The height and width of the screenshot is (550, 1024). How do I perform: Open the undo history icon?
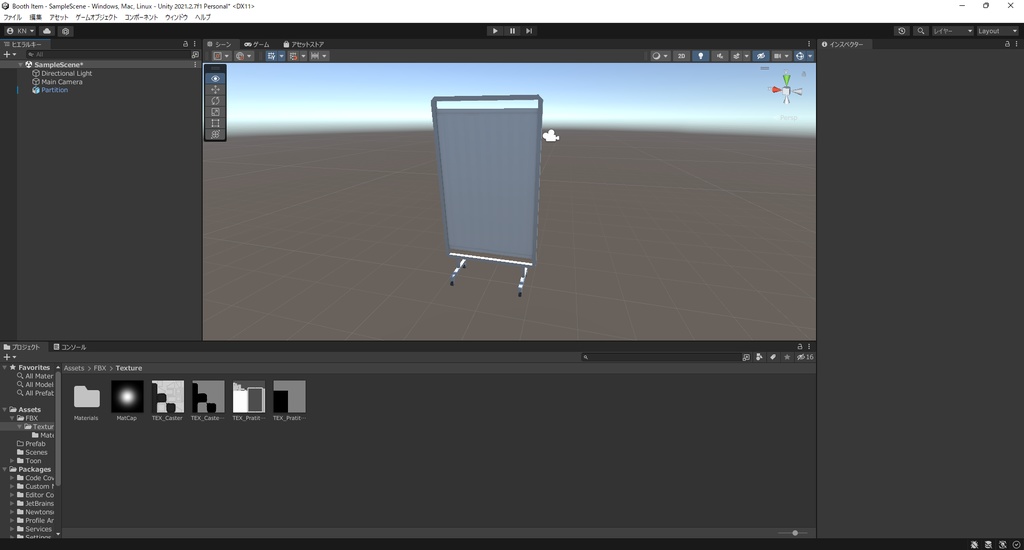coord(902,31)
